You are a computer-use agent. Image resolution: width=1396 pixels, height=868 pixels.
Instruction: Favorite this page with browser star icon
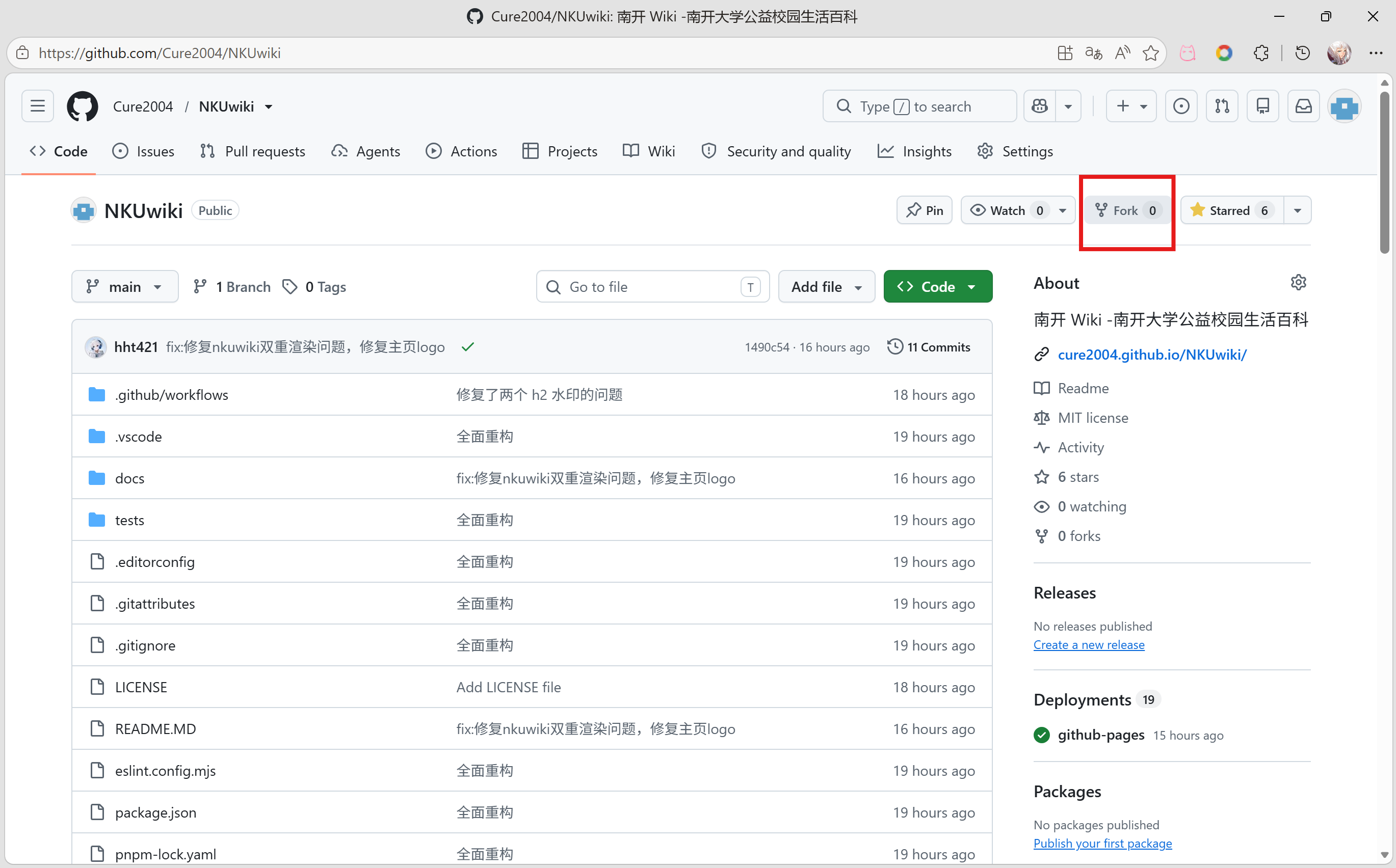tap(1150, 53)
